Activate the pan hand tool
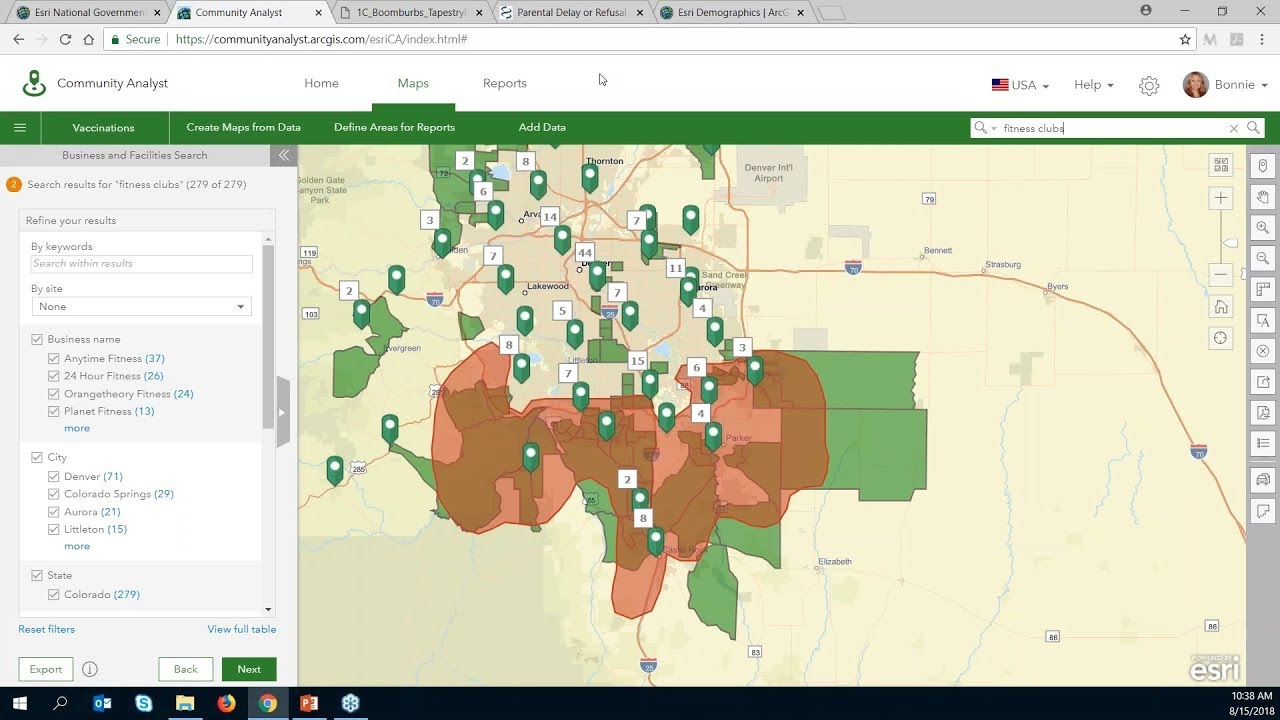Screen dimensions: 1280x720 point(1263,197)
